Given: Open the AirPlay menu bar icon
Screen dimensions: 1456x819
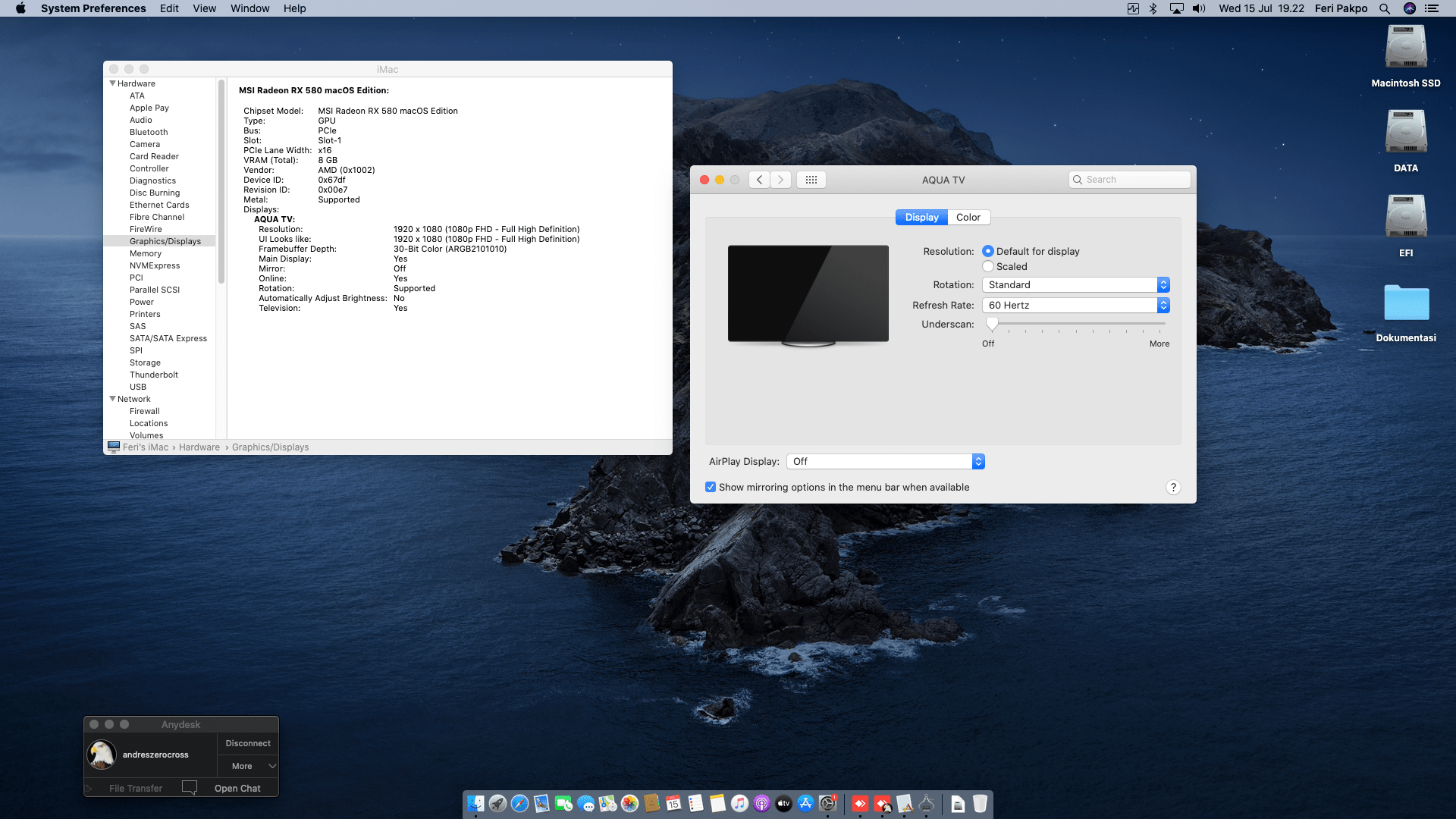Looking at the screenshot, I should tap(1177, 8).
